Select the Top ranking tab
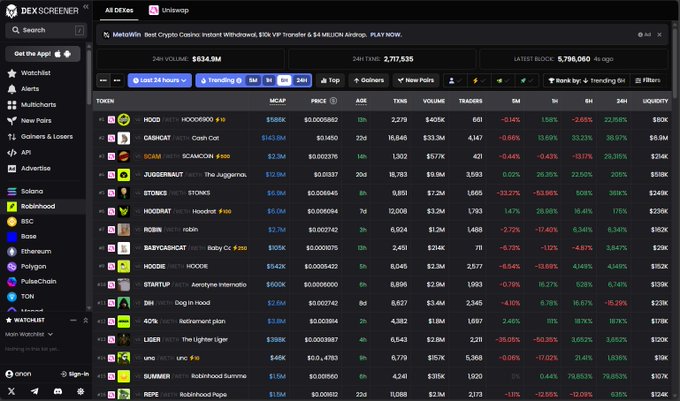 [x=330, y=80]
